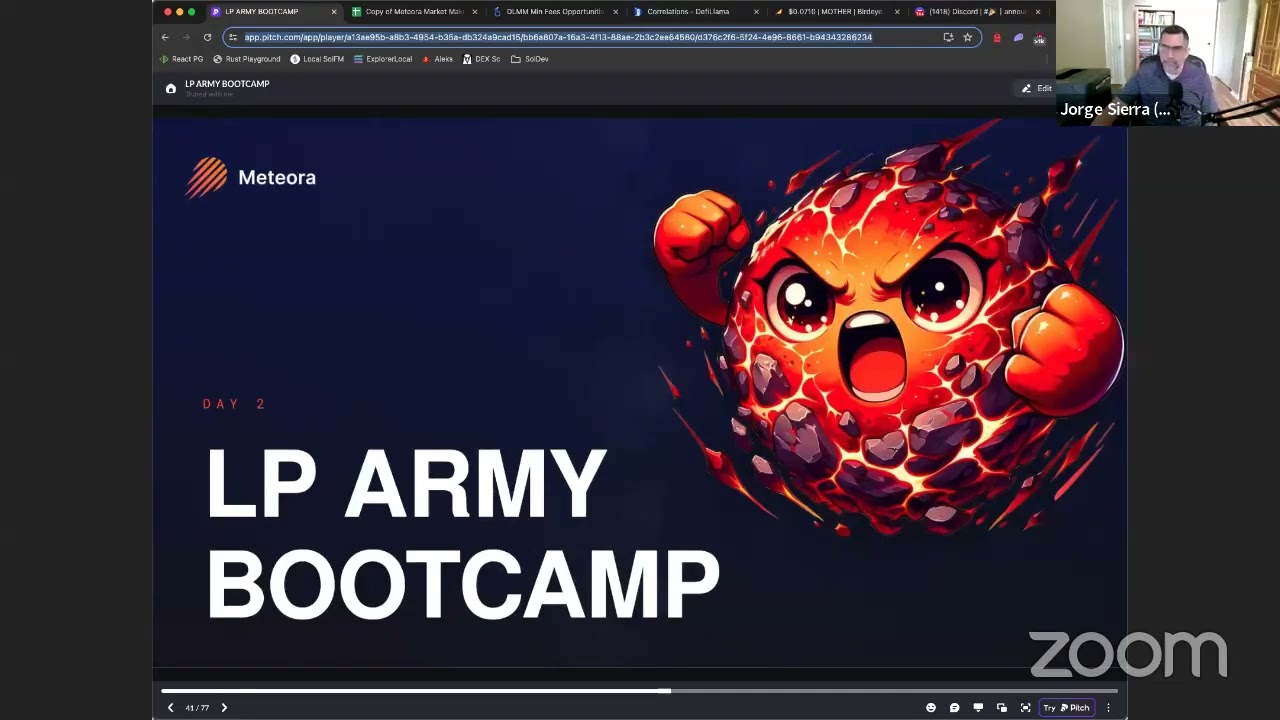The width and height of the screenshot is (1280, 720).
Task: Go to the previous slide
Action: (x=170, y=708)
